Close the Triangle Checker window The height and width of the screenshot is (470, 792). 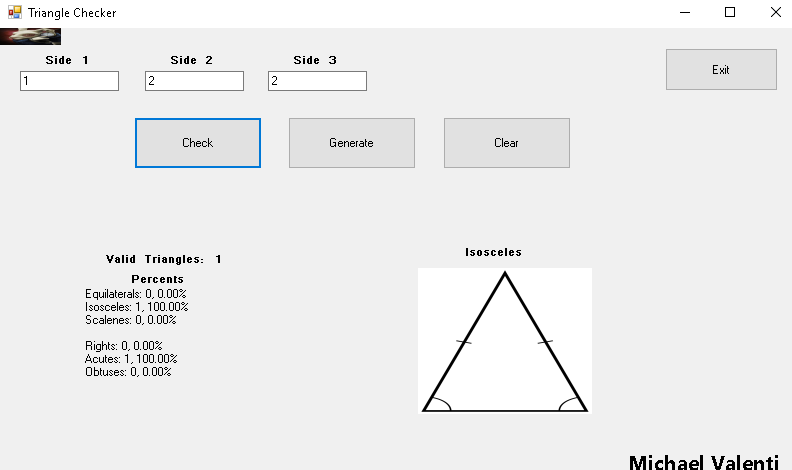click(775, 13)
